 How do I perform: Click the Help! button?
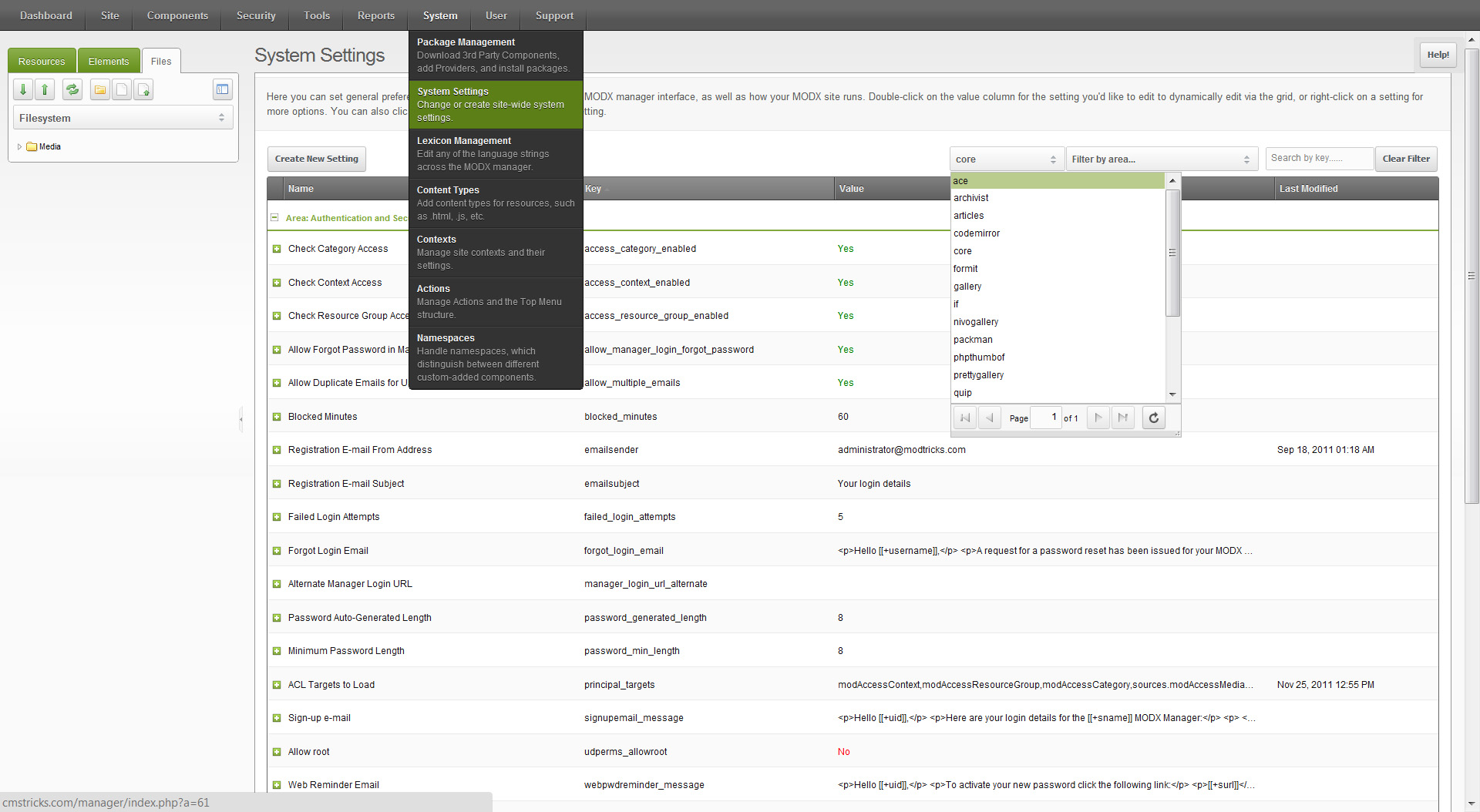click(x=1438, y=55)
